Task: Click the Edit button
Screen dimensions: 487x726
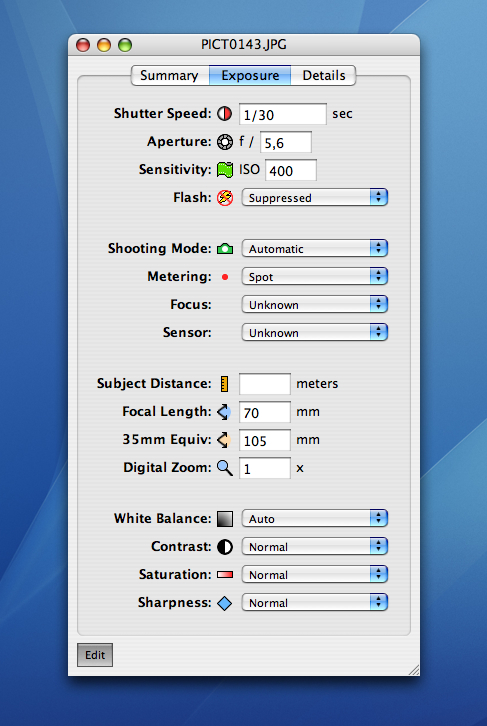Action: (95, 655)
